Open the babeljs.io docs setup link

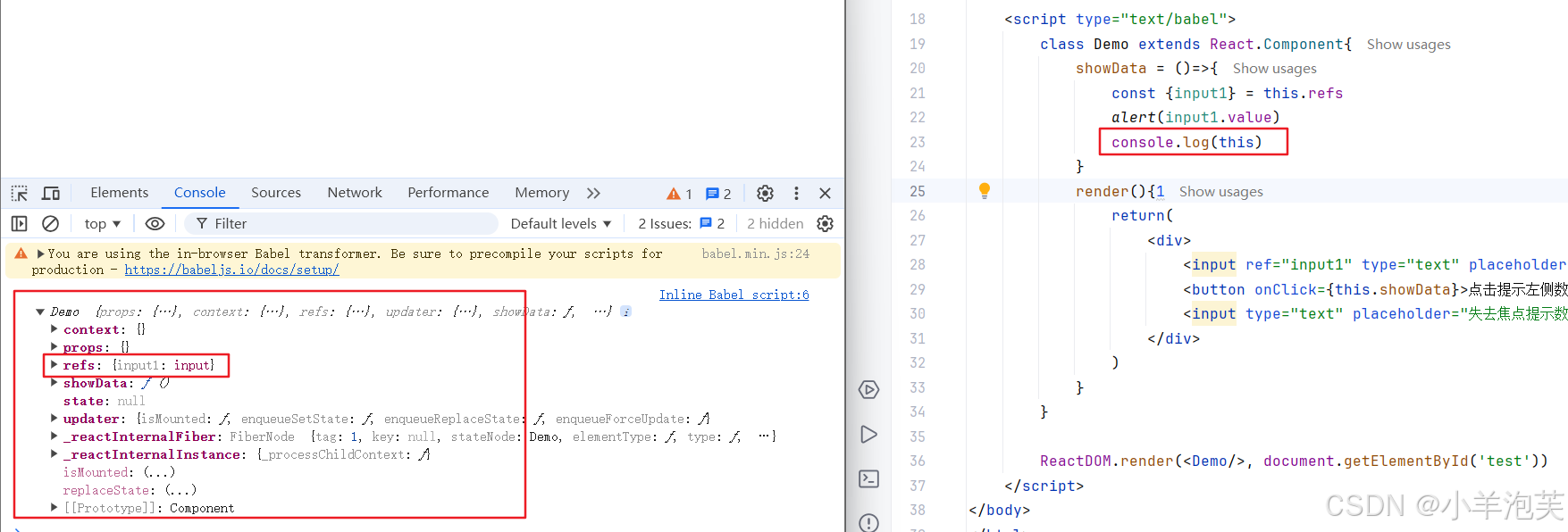(x=231, y=270)
